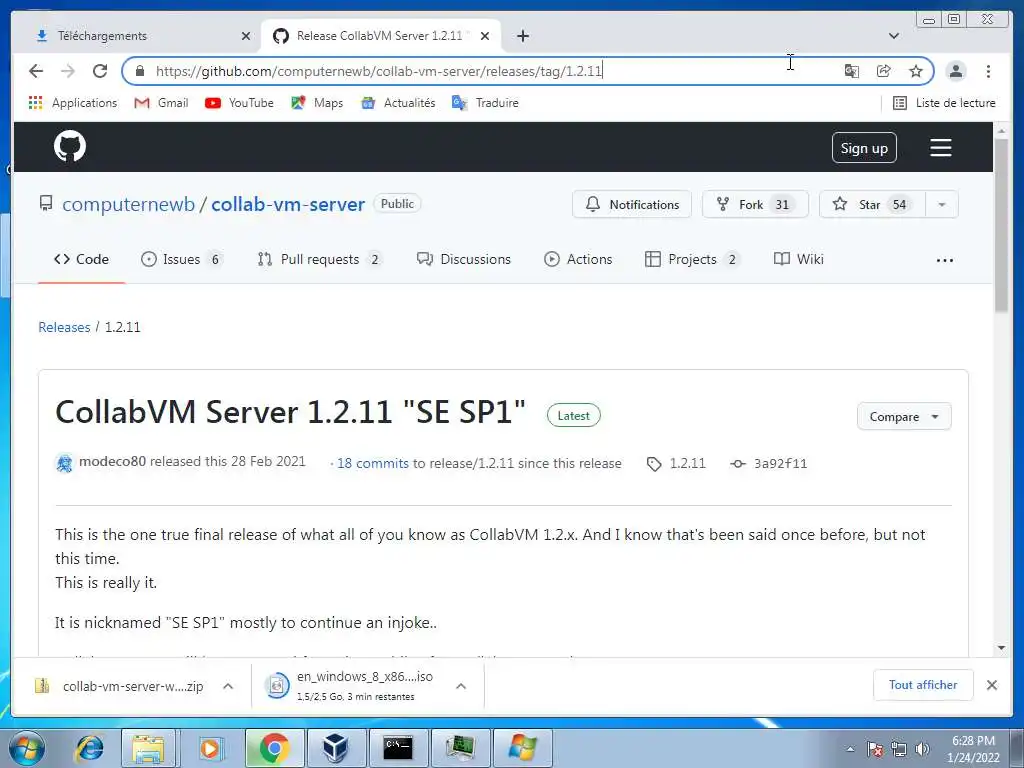The height and width of the screenshot is (768, 1024).
Task: Open a new browser tab
Action: pyautogui.click(x=522, y=36)
